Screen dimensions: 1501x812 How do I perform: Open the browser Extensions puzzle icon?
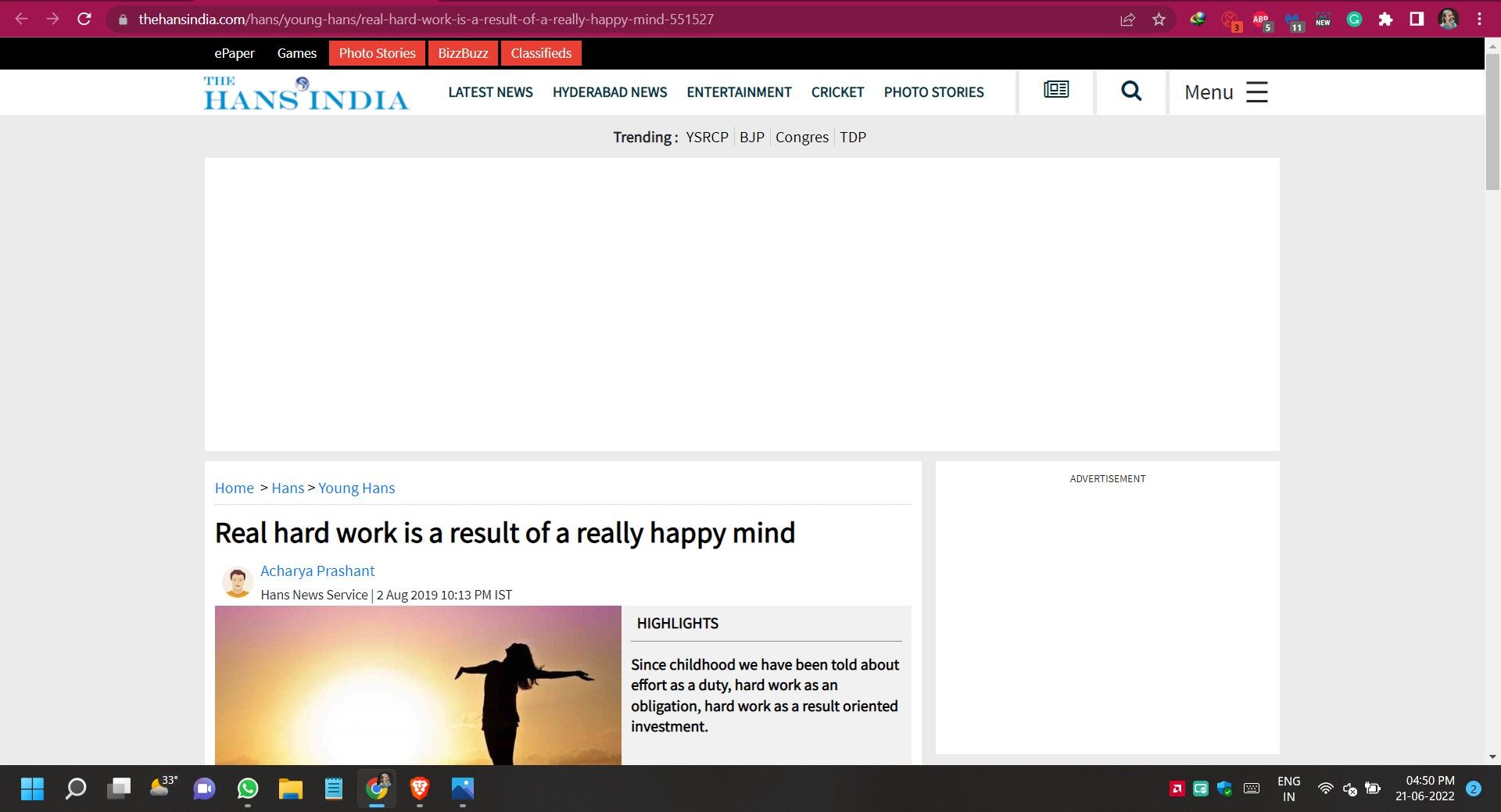click(1385, 20)
